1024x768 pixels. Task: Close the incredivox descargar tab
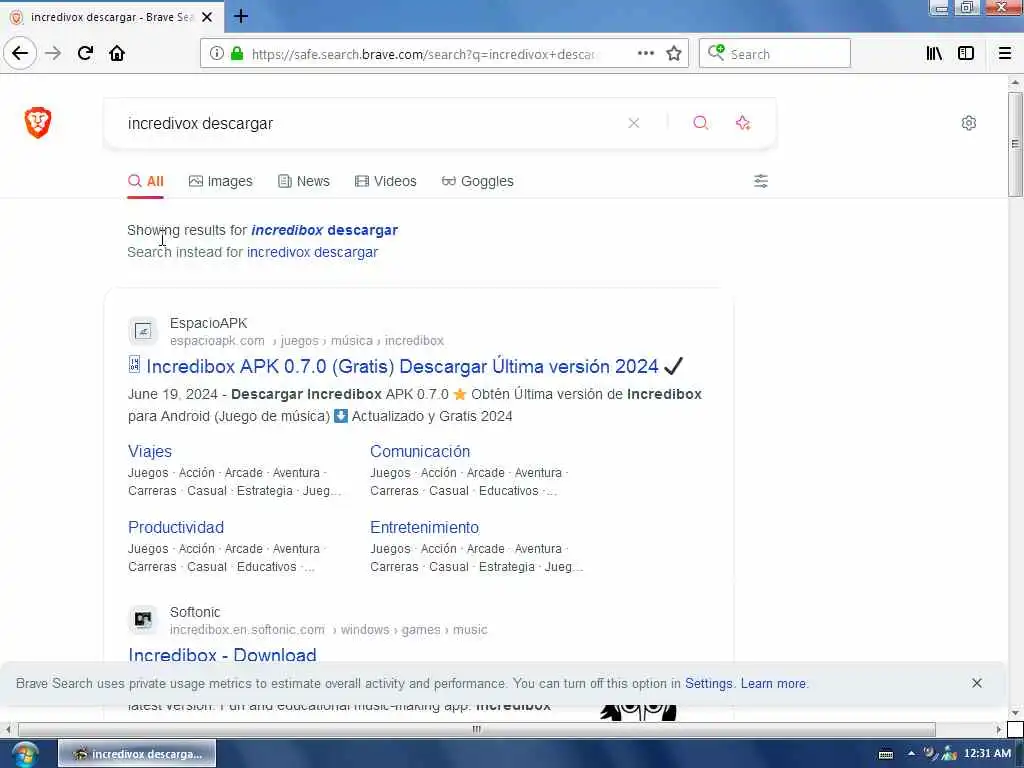click(207, 17)
